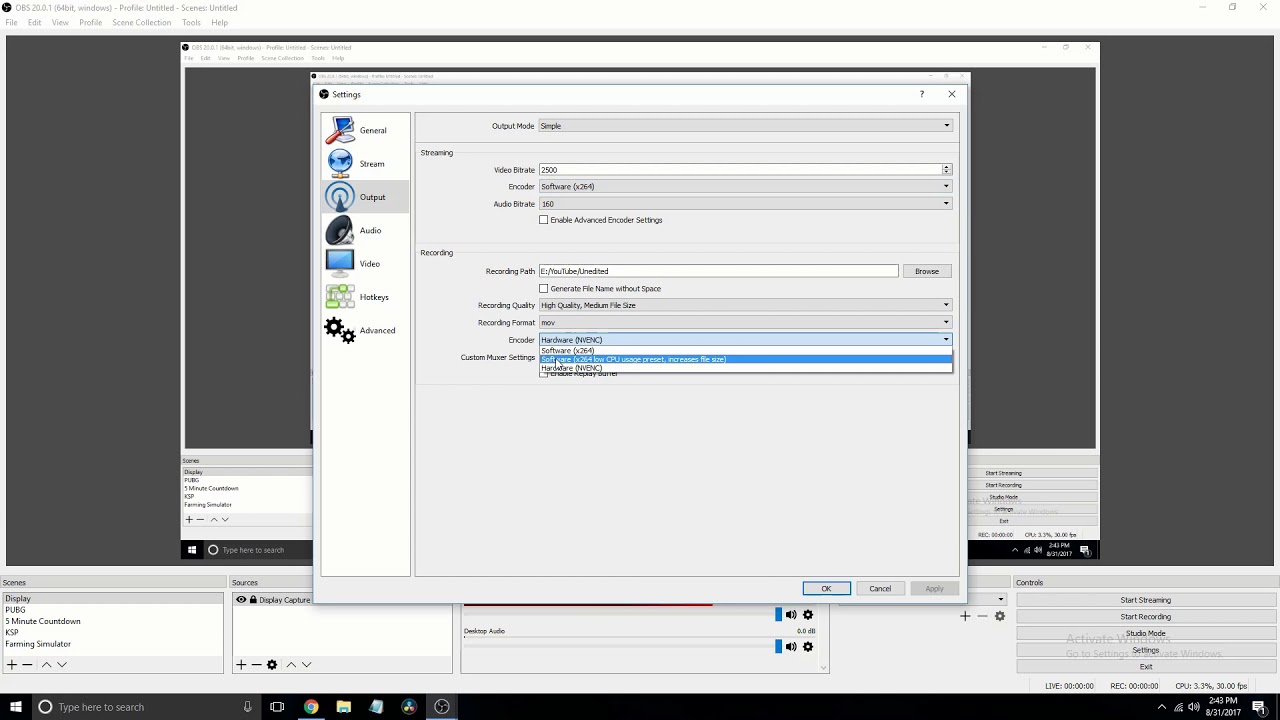Click the Exit button in Controls
Screen dimensions: 1280x720
coord(1145,667)
